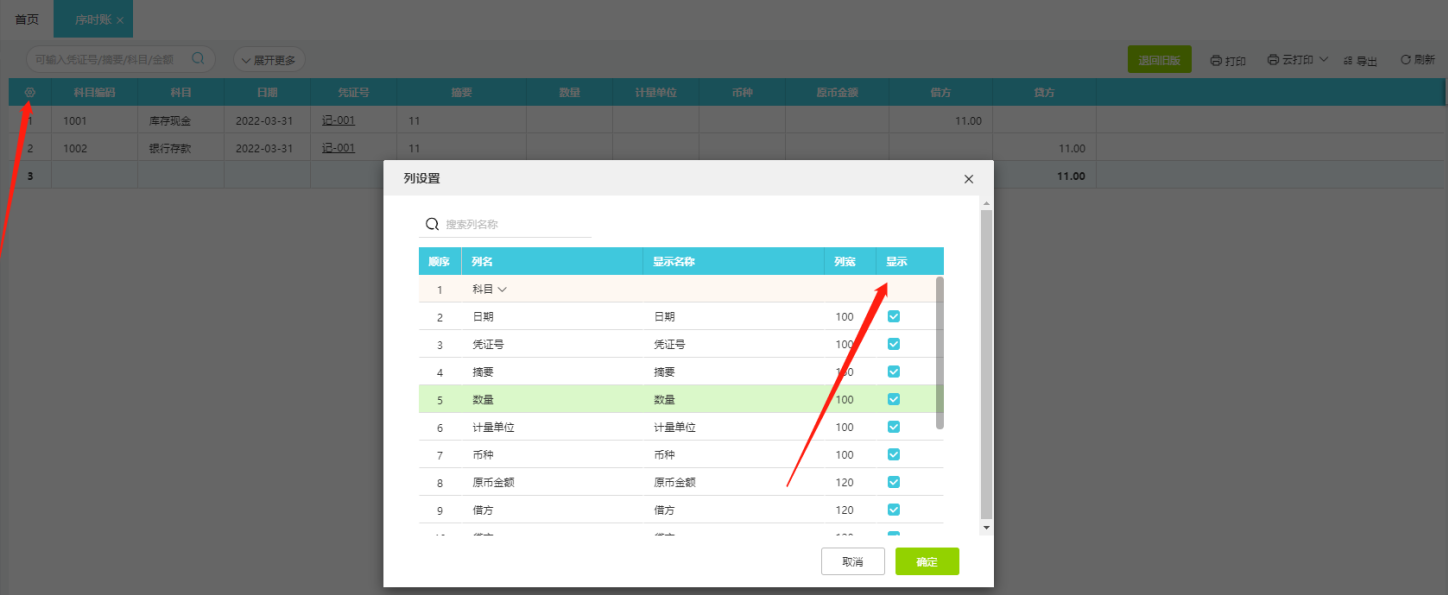Viewport: 1448px width, 595px height.
Task: Expand the 展开更多 filter options
Action: [269, 60]
